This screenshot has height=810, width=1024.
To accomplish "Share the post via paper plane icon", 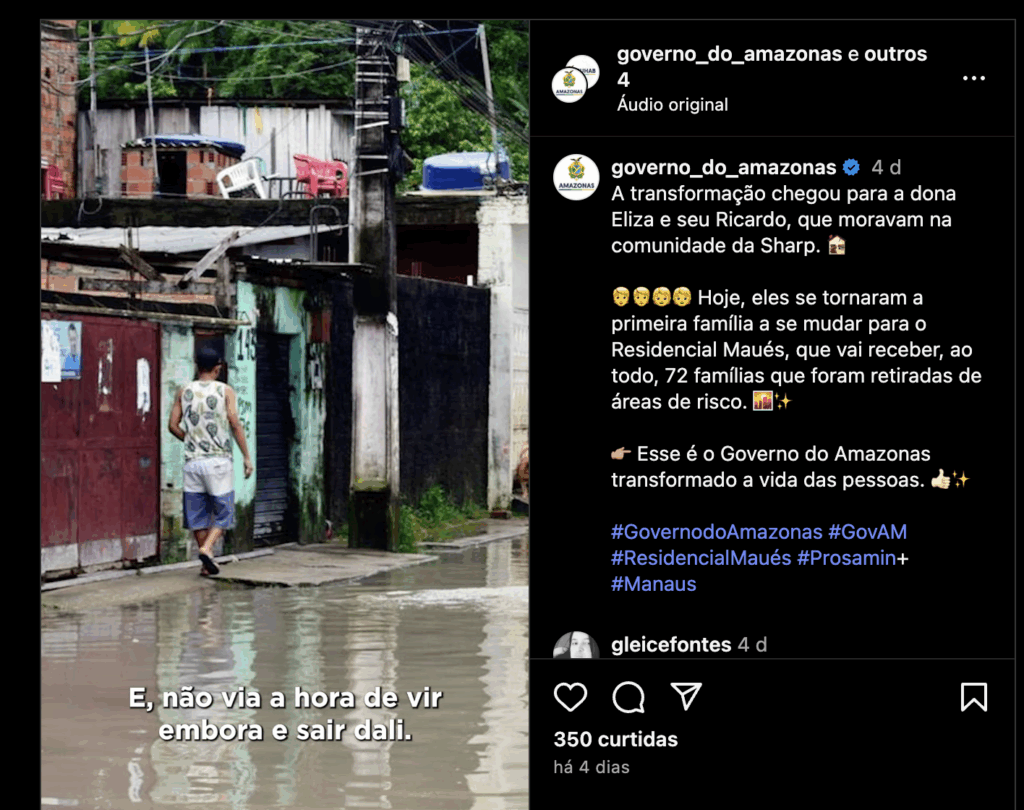I will 686,696.
